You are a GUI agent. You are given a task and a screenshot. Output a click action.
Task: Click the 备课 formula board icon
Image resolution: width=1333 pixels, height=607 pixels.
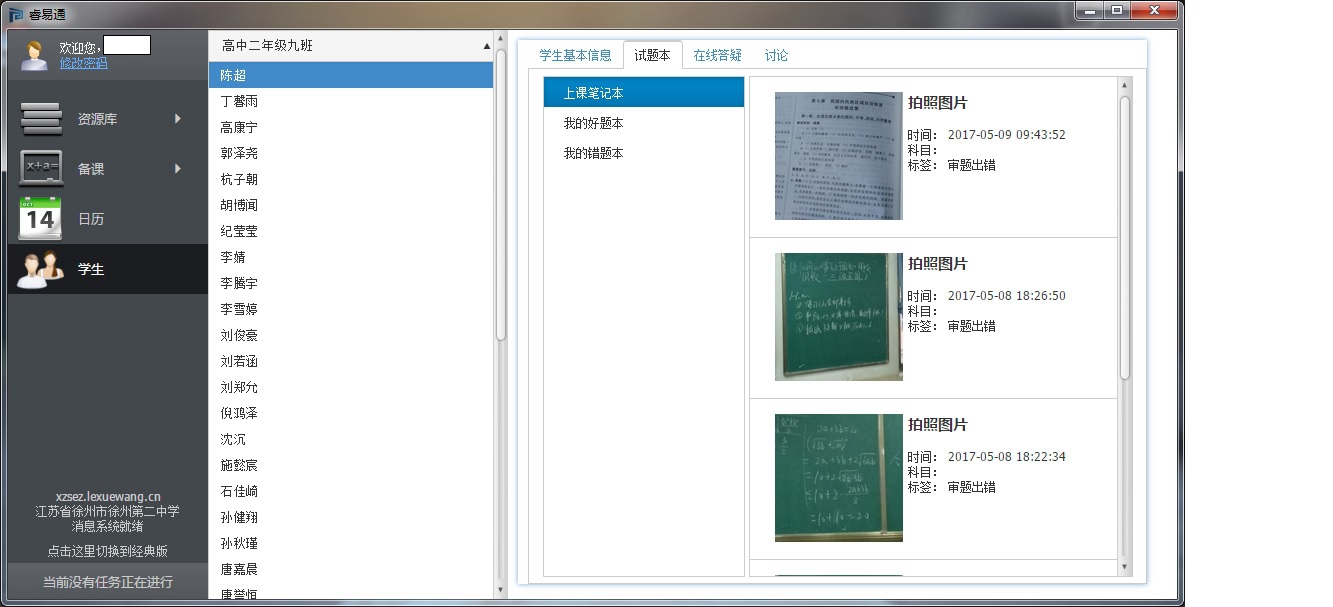(41, 169)
